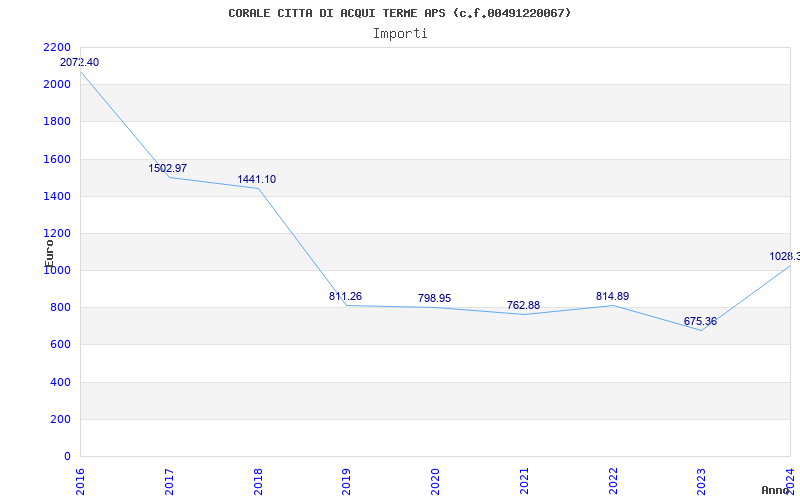Click the 2024 x-axis year label
This screenshot has height=500, width=800.
[x=790, y=481]
